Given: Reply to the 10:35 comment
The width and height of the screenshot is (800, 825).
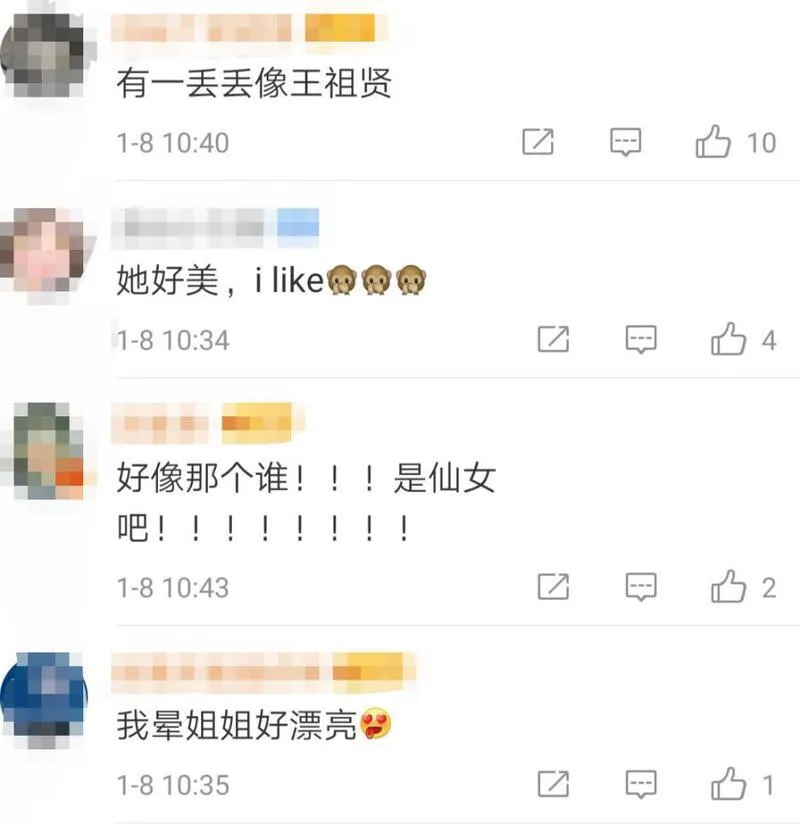Looking at the screenshot, I should [641, 784].
